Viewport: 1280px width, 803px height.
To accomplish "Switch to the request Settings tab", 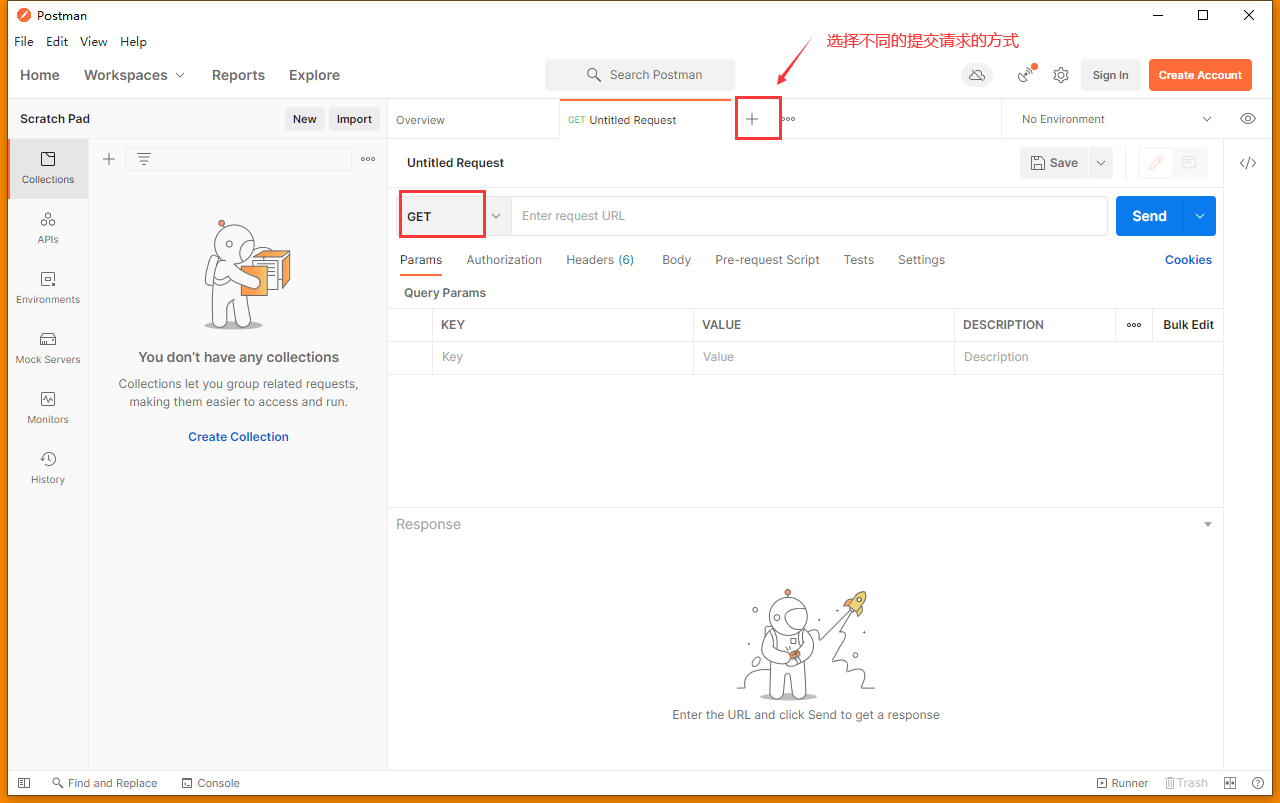I will point(921,260).
